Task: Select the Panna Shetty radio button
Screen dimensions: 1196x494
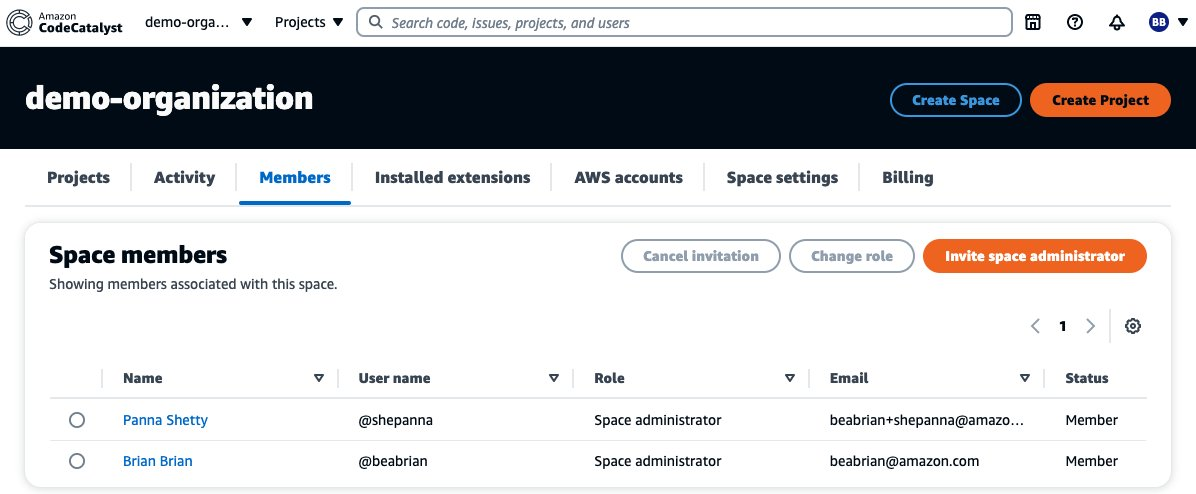Action: point(77,420)
